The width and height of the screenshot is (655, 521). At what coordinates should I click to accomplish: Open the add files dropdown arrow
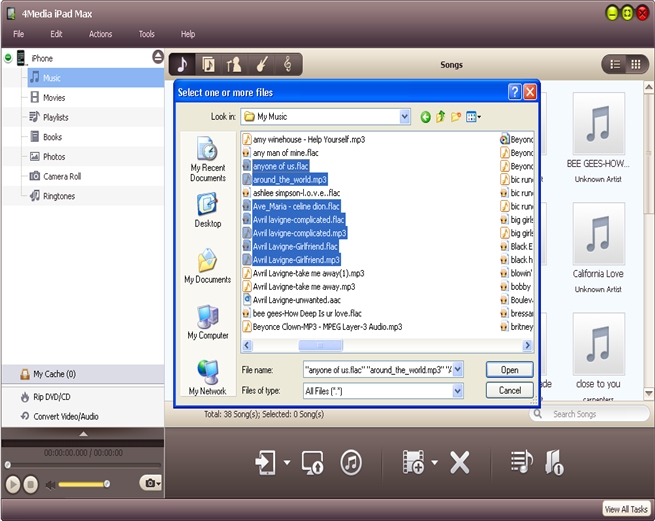[x=434, y=462]
